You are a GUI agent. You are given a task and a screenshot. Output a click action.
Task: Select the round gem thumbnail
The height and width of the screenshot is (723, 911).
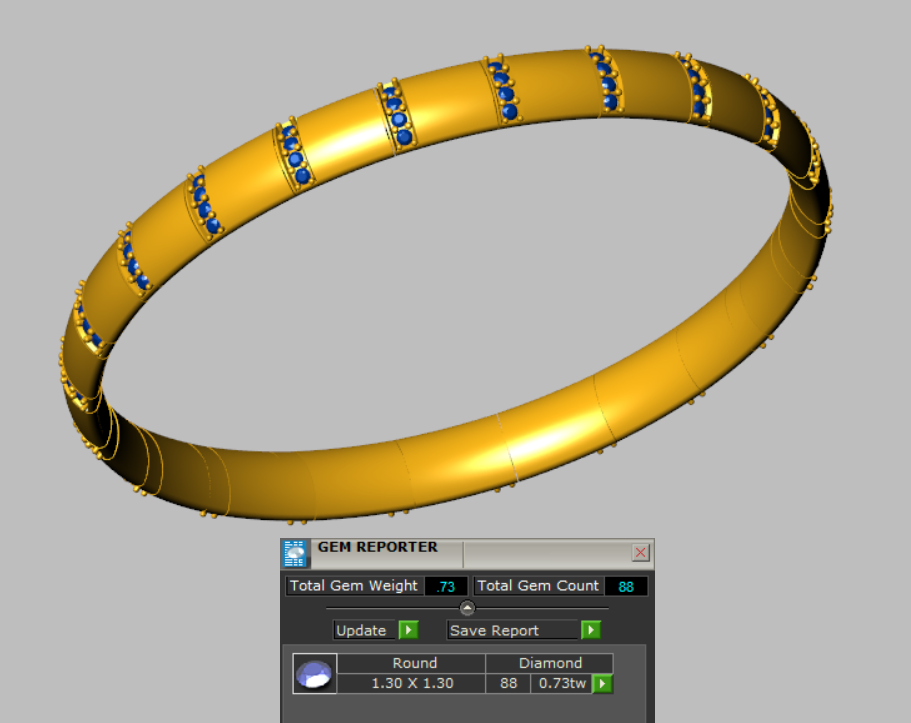coord(314,674)
